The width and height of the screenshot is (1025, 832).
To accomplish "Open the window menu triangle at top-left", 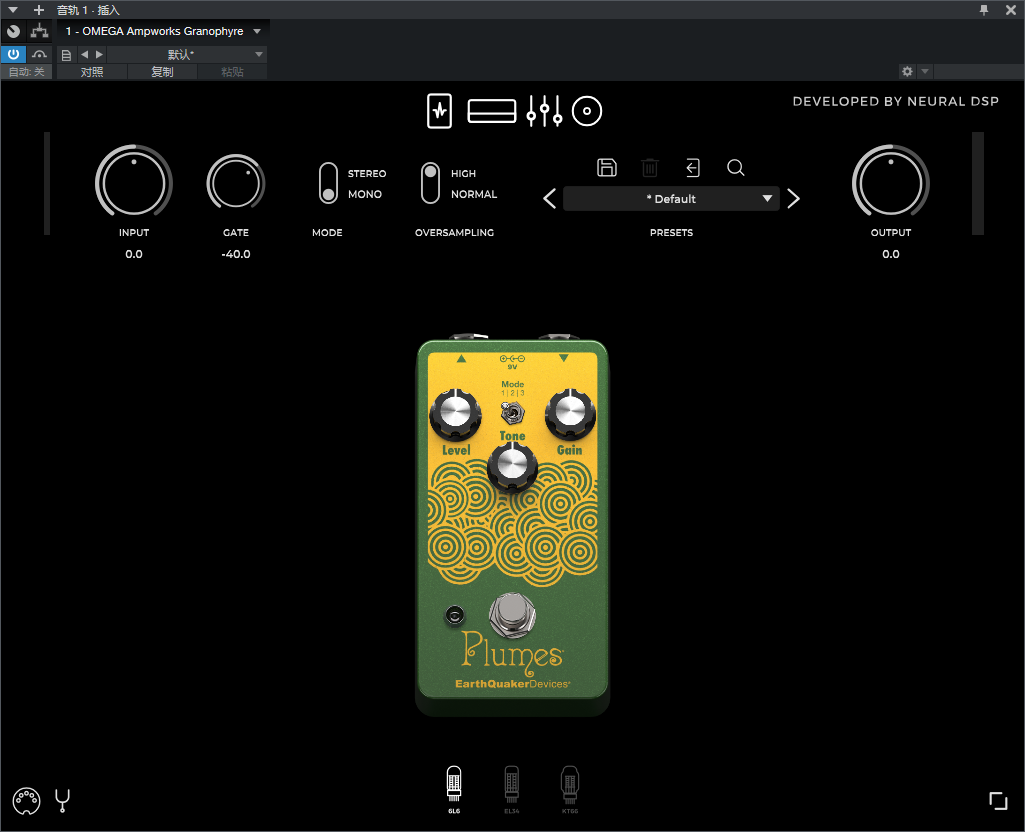I will 12,10.
